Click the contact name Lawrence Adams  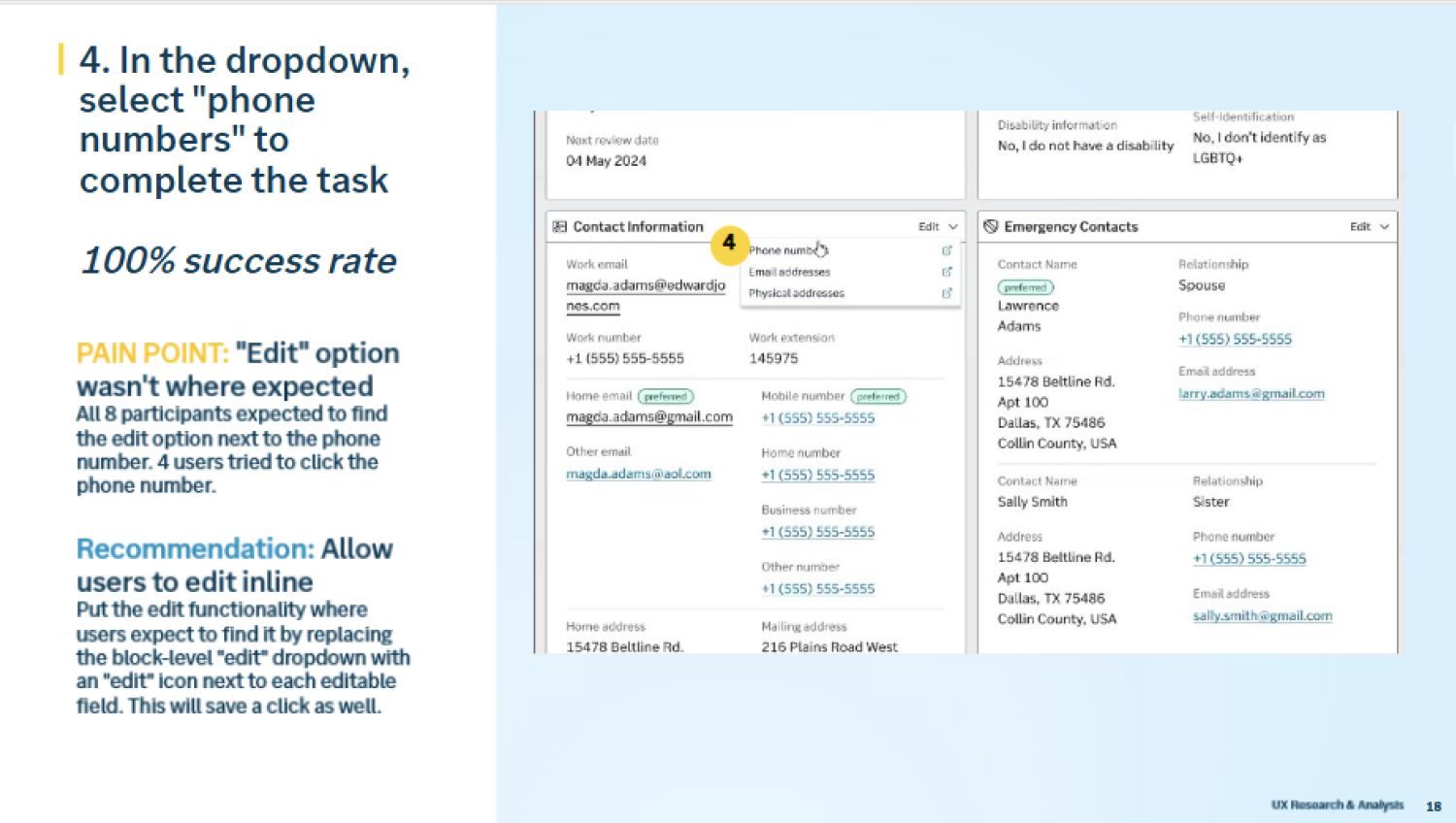[x=1028, y=316]
